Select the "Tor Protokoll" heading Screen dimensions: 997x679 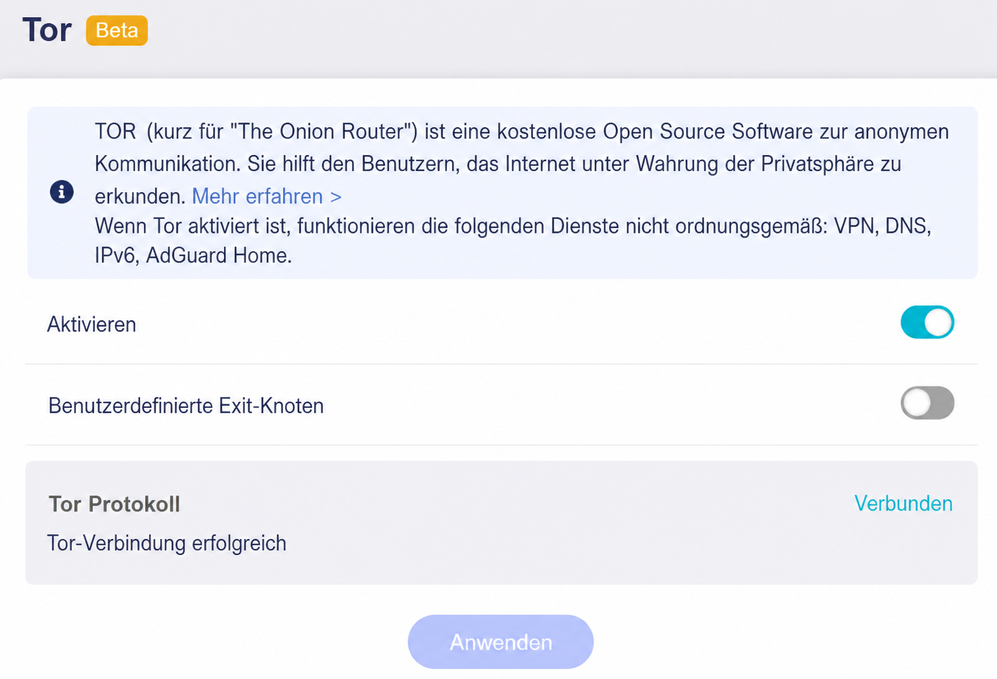[114, 504]
